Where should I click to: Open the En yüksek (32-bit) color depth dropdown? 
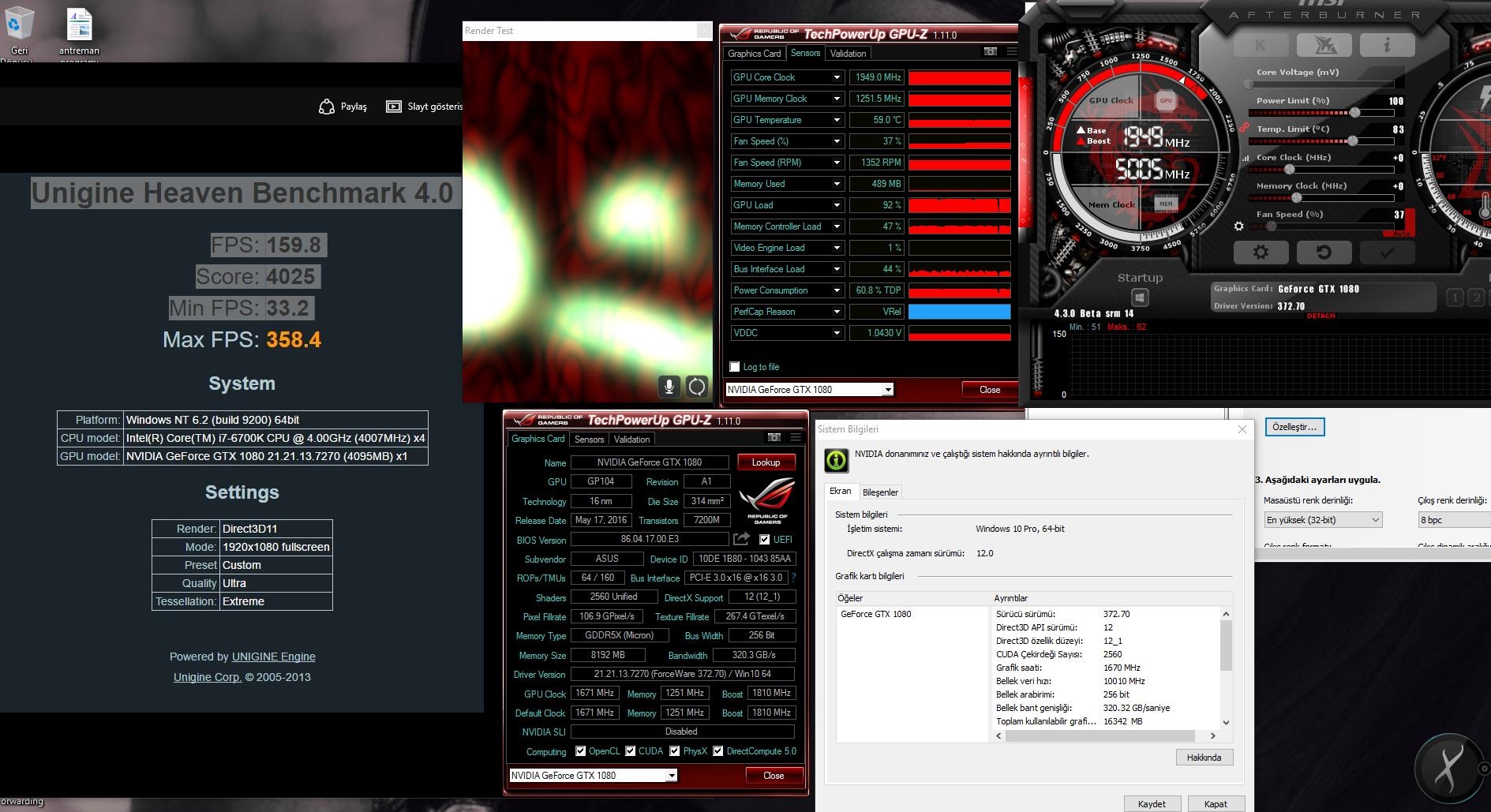coord(1322,520)
